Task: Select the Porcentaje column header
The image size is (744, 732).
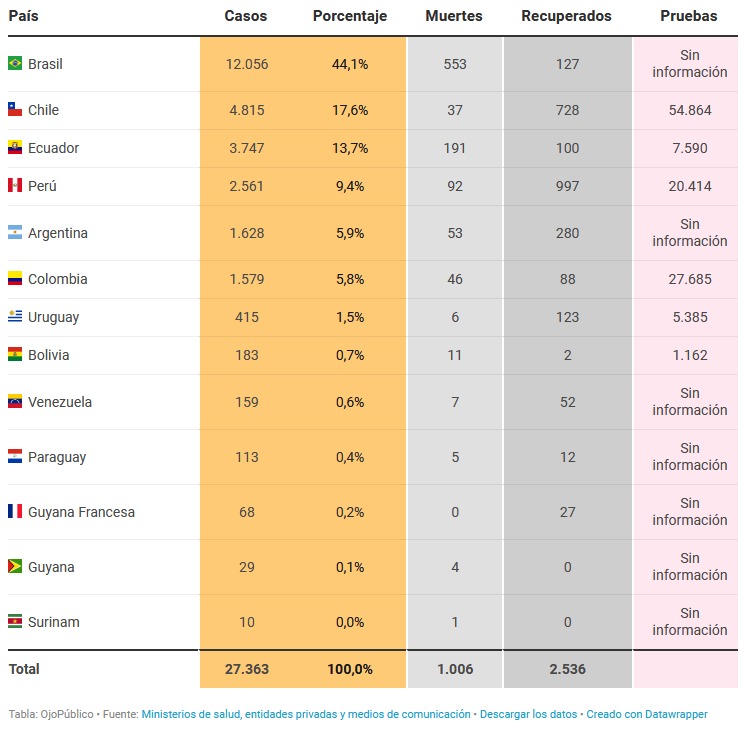Action: (350, 17)
